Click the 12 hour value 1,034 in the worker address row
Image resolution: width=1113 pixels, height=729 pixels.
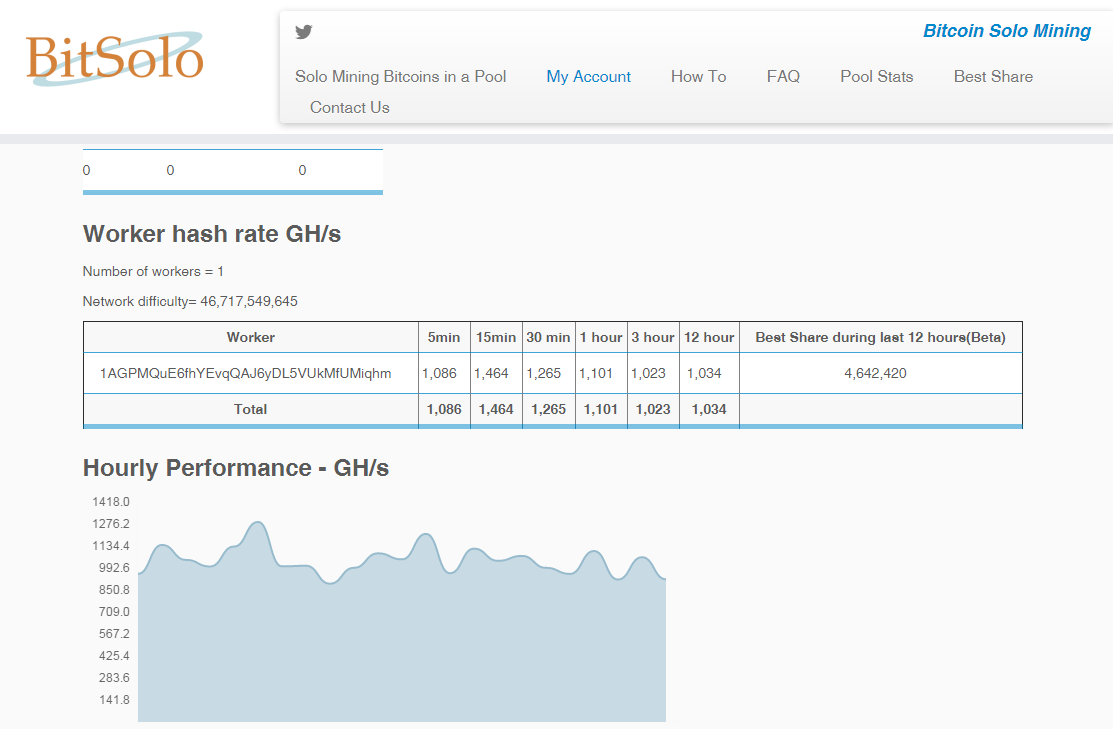tap(704, 373)
